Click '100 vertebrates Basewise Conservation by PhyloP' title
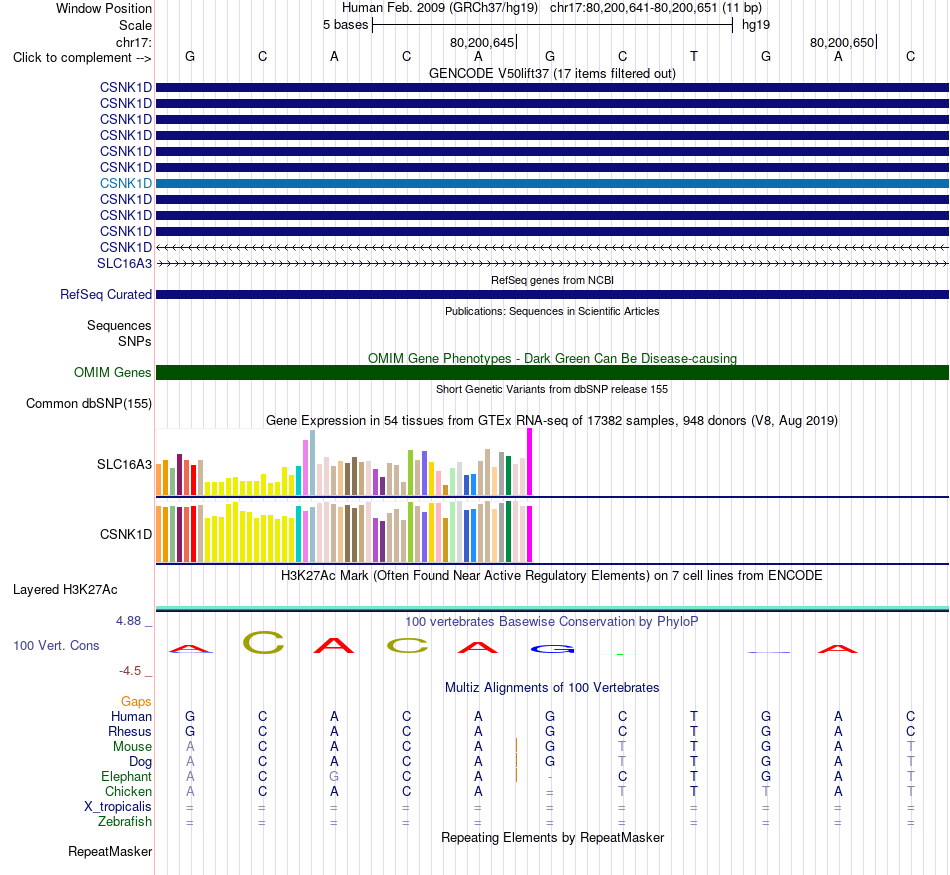950x875 pixels. (x=552, y=621)
